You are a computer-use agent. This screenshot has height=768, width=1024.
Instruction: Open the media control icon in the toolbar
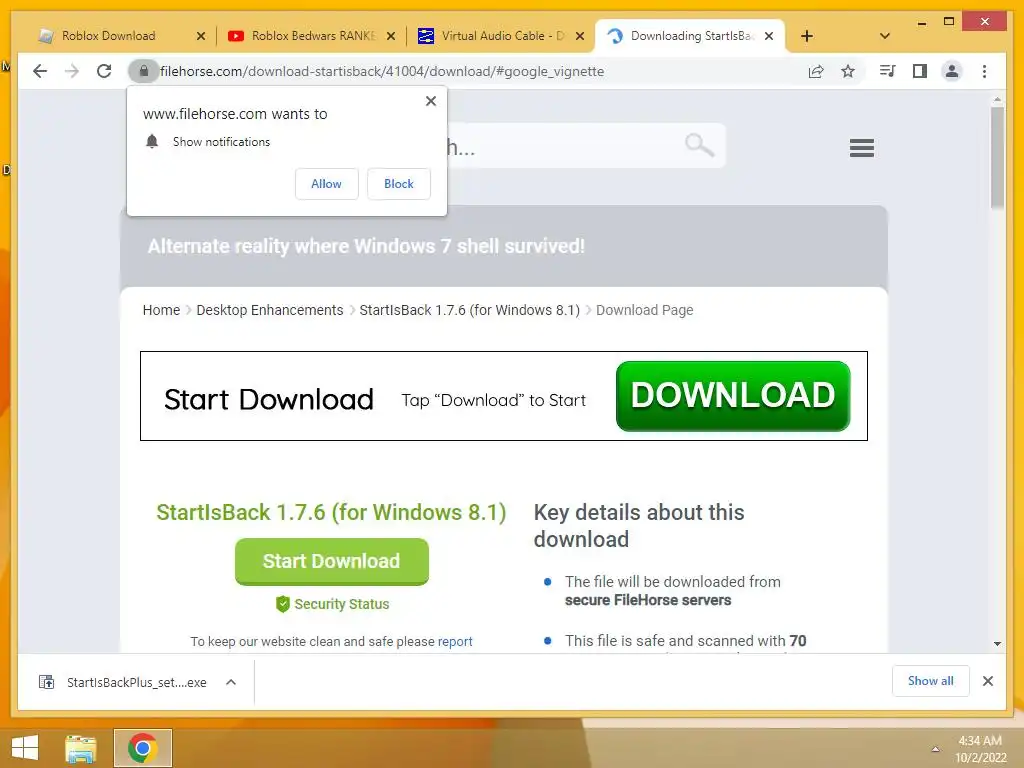click(x=888, y=71)
